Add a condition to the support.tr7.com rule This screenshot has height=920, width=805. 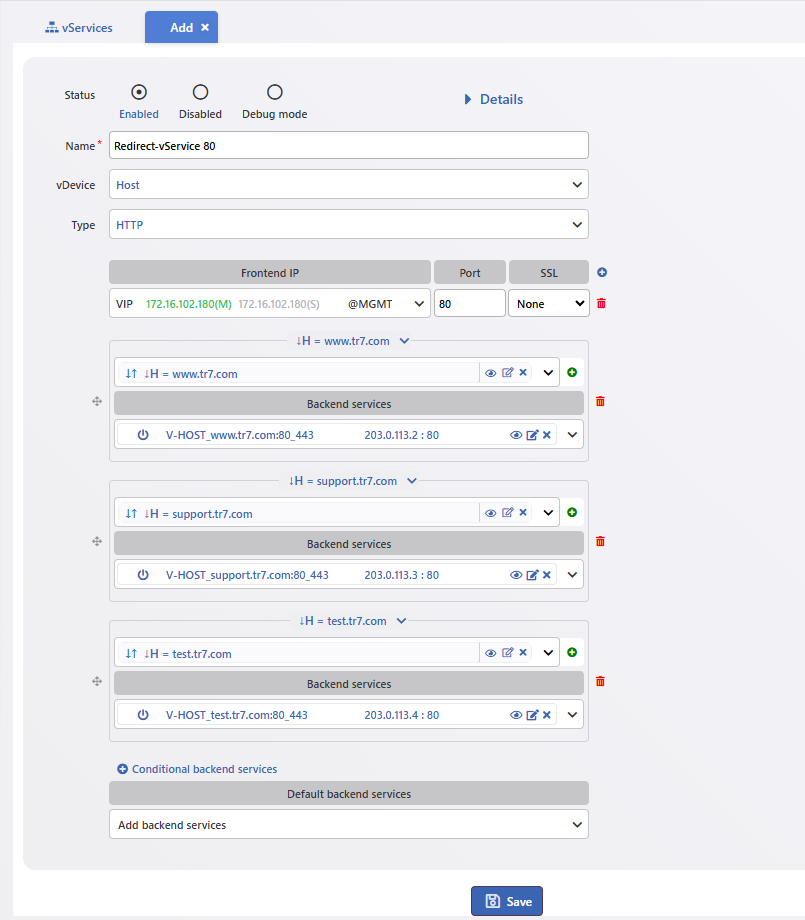(x=572, y=512)
